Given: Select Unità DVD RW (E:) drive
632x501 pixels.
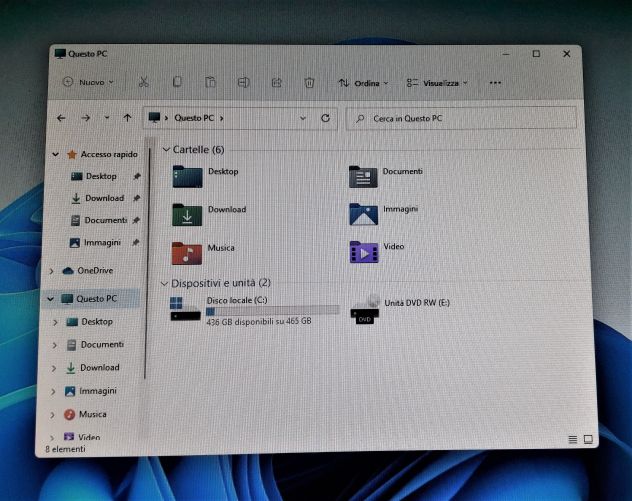Looking at the screenshot, I should point(400,310).
